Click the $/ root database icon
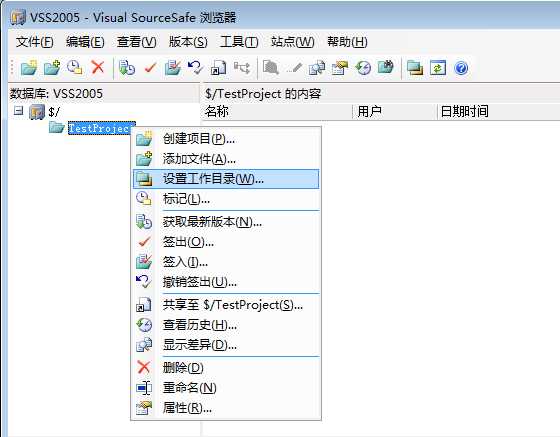Screen dimensions: 560x437 [x=37, y=111]
